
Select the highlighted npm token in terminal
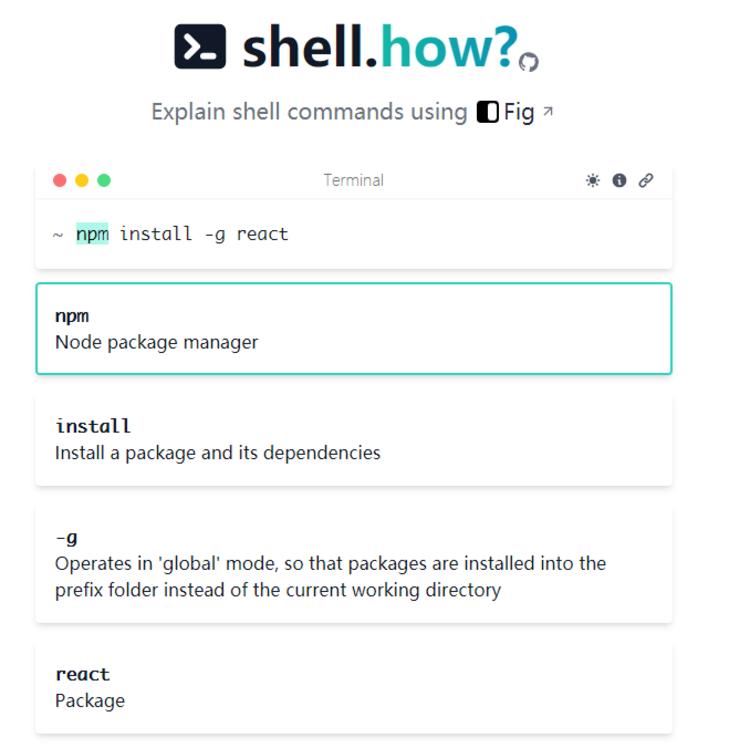click(92, 234)
